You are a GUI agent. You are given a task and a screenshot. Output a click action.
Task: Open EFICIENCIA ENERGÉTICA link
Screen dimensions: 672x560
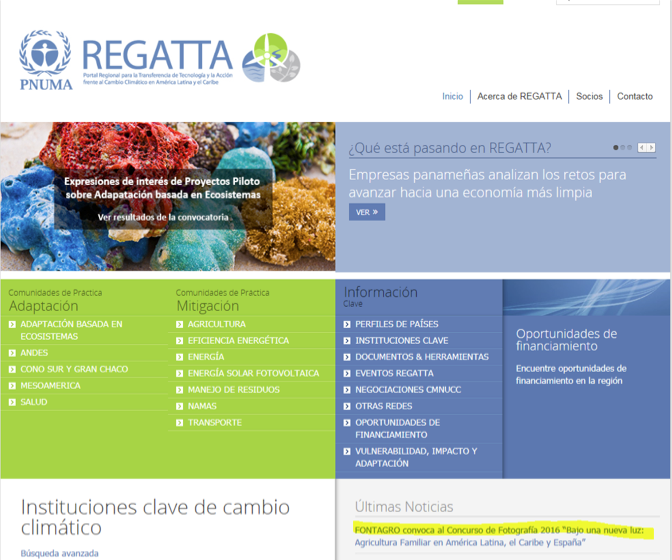click(238, 341)
